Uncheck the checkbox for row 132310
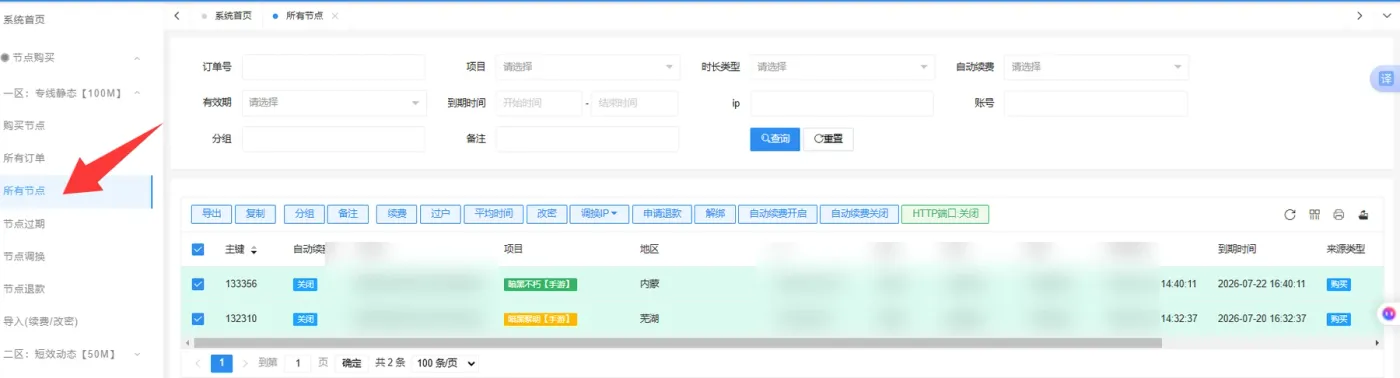 [198, 319]
